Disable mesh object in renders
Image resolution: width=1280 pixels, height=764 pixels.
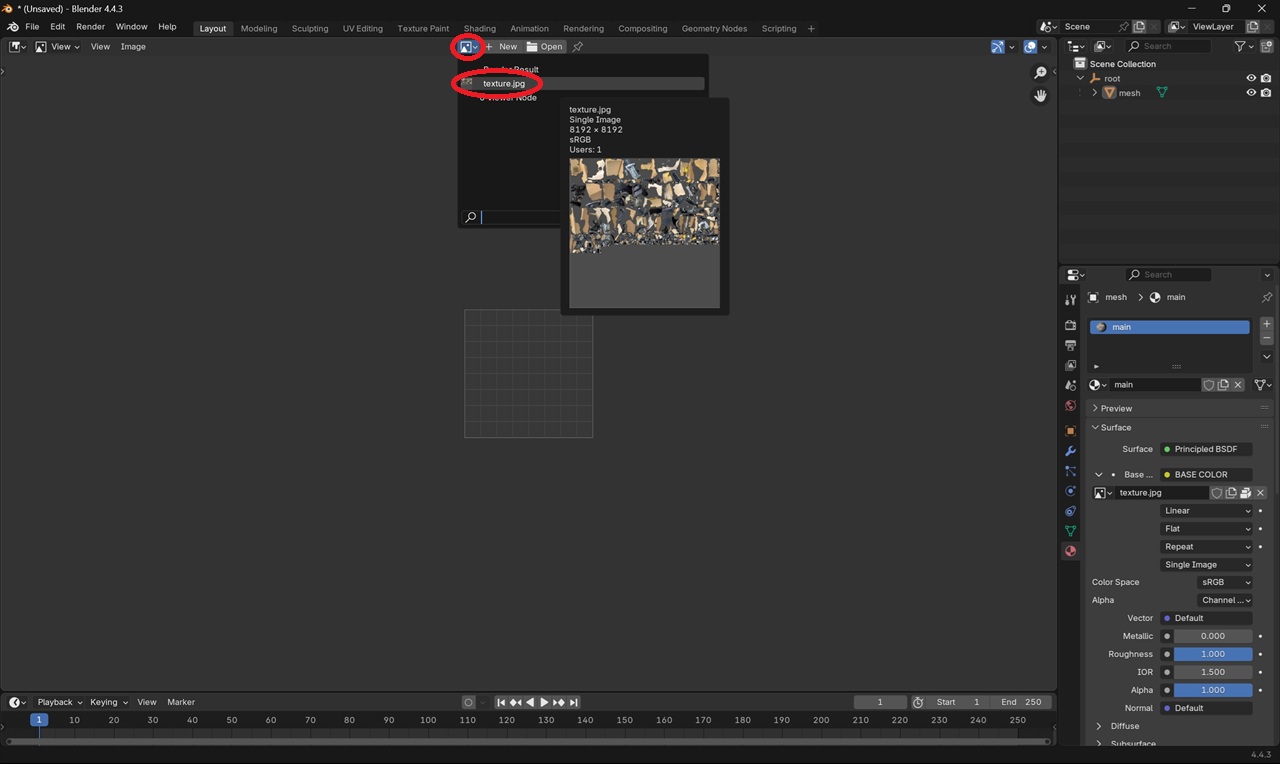1266,93
